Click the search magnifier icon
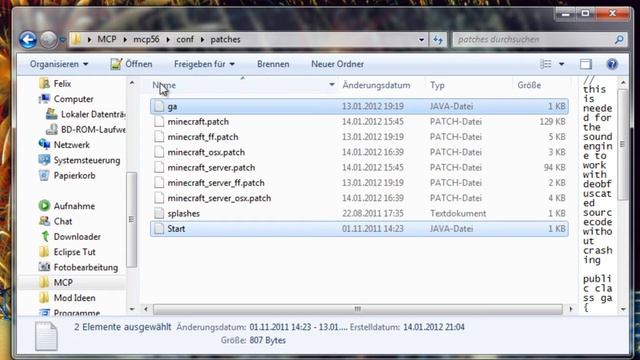This screenshot has height=360, width=640. pyautogui.click(x=619, y=40)
